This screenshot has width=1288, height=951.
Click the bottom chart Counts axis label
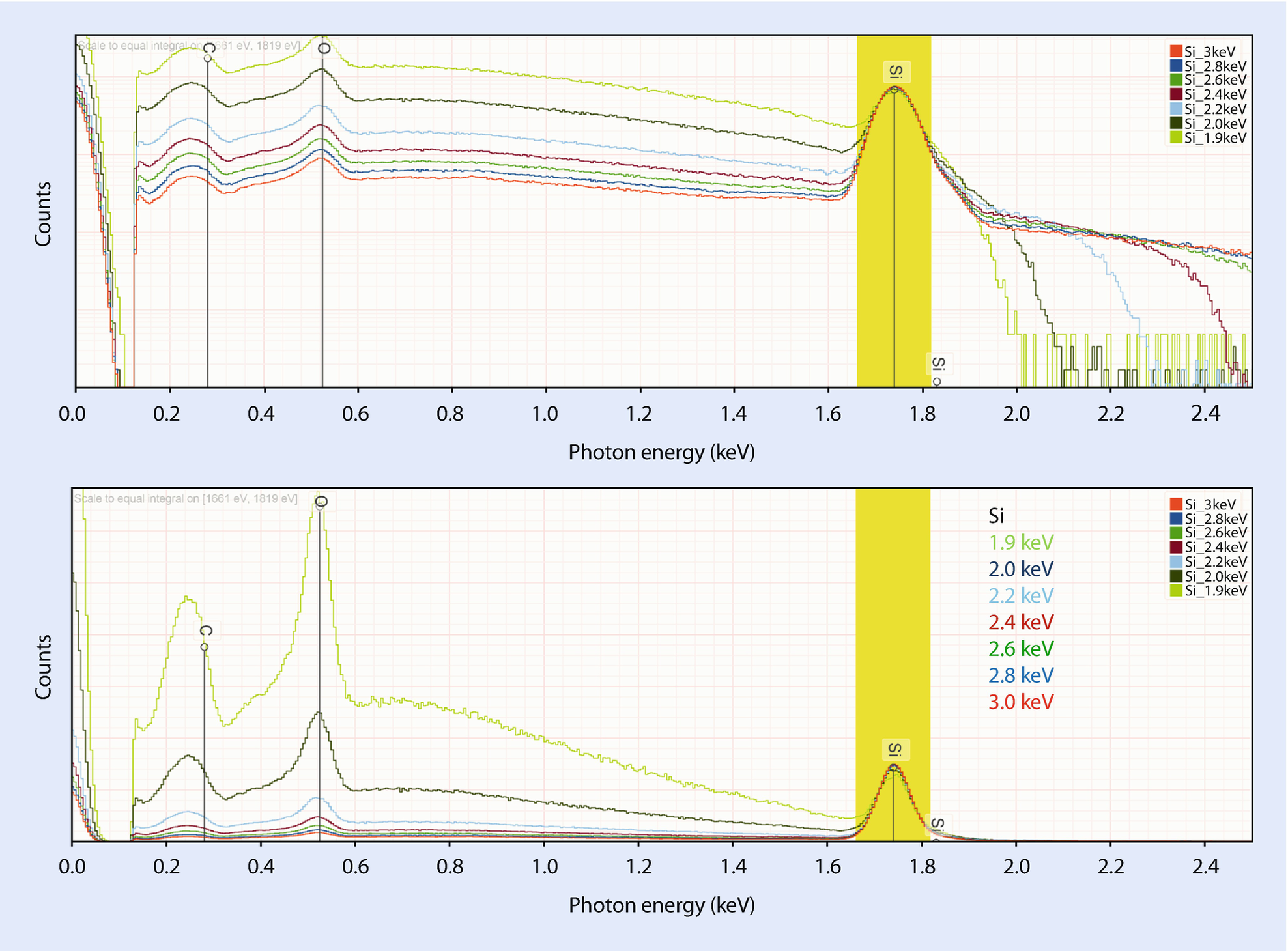tap(43, 667)
